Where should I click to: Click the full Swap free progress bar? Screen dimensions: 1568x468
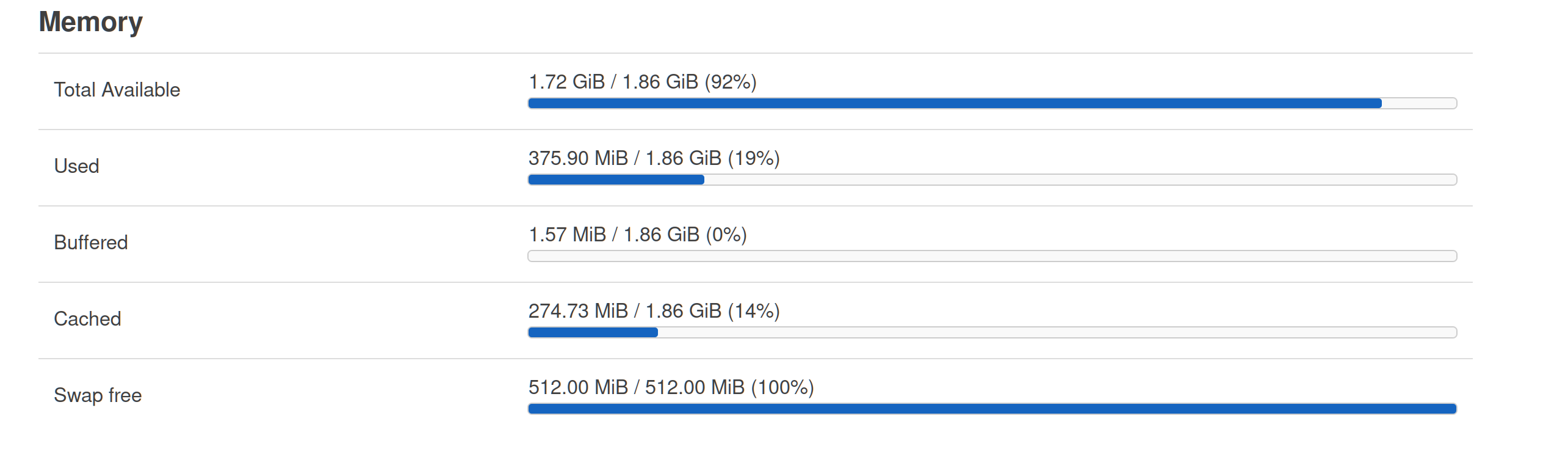pos(992,409)
